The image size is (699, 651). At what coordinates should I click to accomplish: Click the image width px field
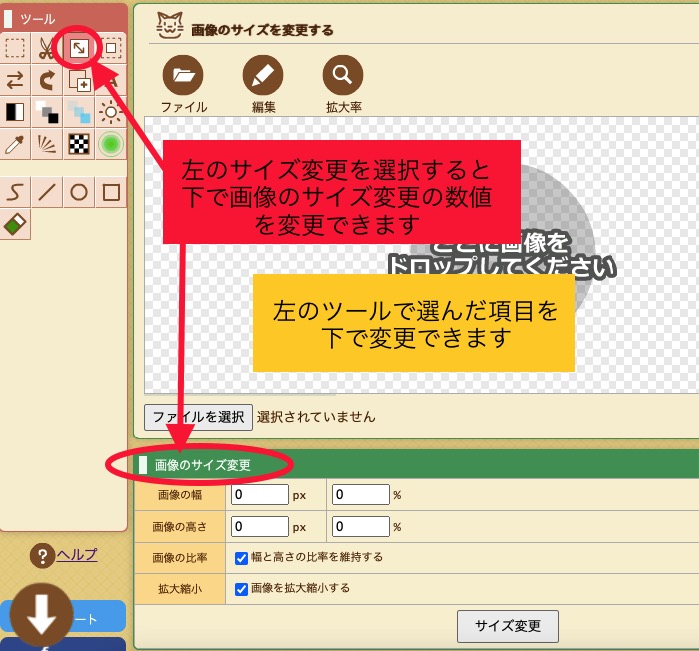[x=258, y=494]
